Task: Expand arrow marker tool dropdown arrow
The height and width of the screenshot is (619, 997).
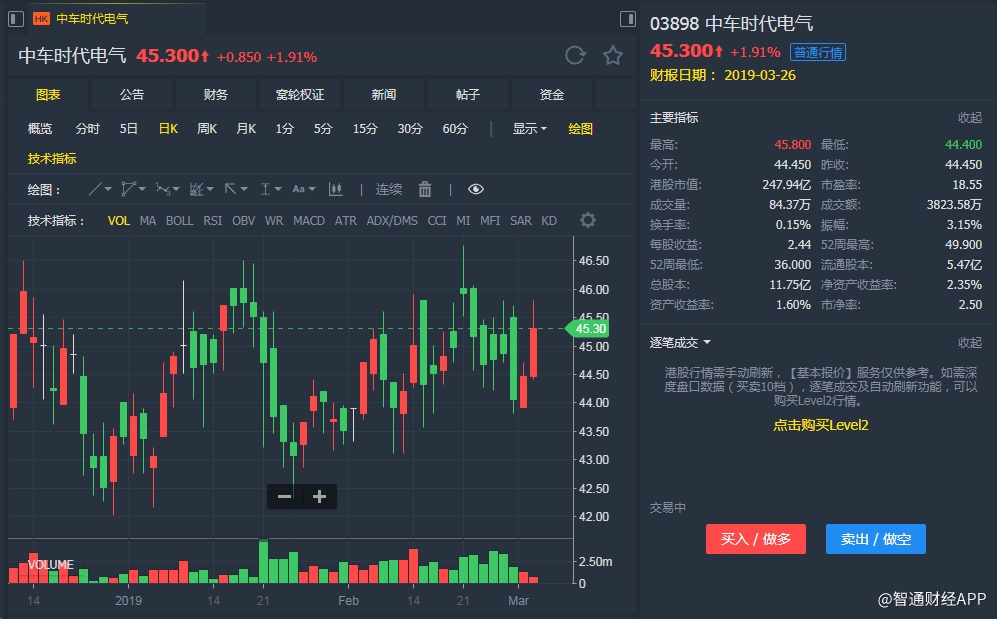Action: [244, 189]
